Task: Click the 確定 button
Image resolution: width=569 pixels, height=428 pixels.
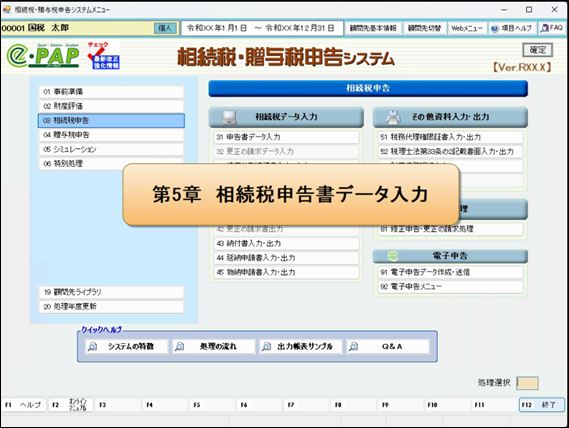Action: coord(537,50)
